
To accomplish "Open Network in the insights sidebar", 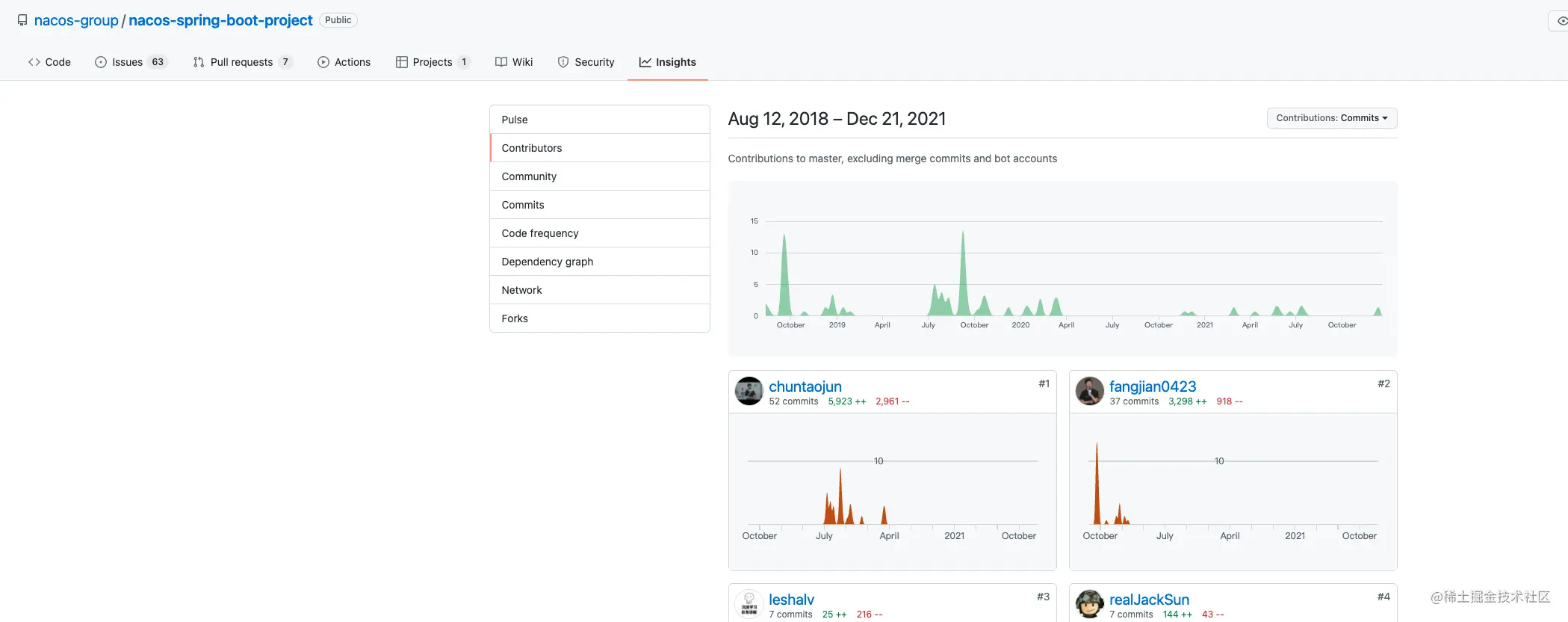I will tap(600, 290).
